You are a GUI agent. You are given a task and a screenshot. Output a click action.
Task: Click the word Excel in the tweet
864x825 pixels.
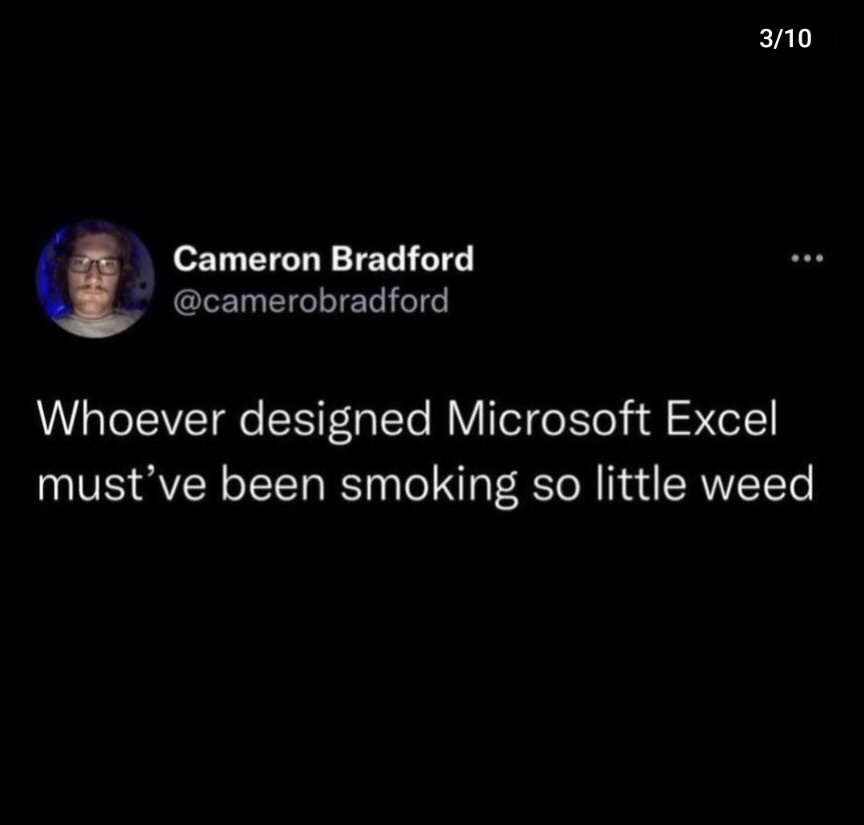point(721,418)
